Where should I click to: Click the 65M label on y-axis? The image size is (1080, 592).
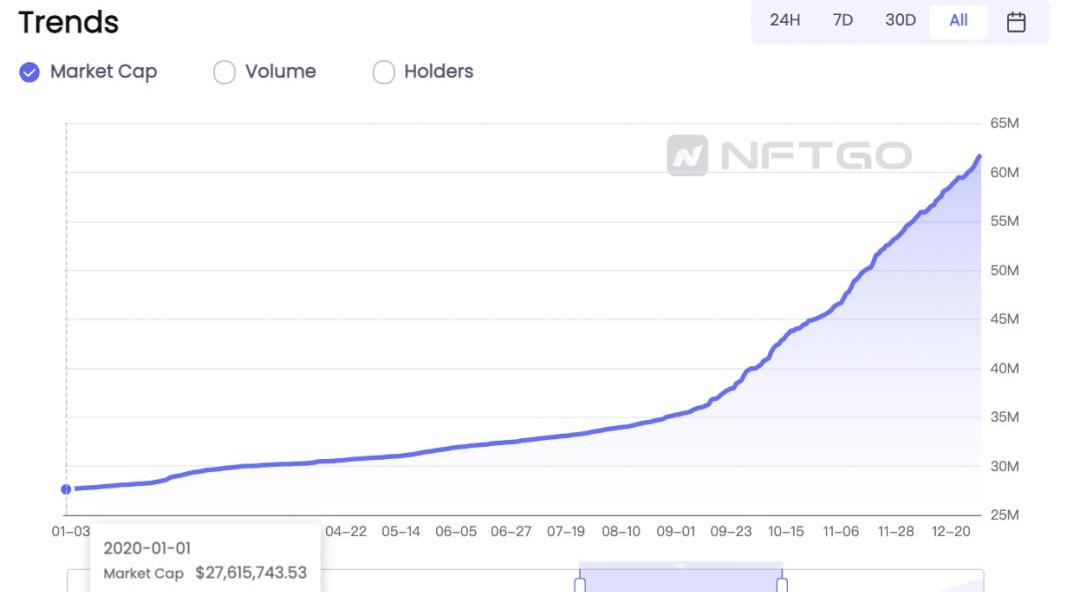click(1004, 123)
